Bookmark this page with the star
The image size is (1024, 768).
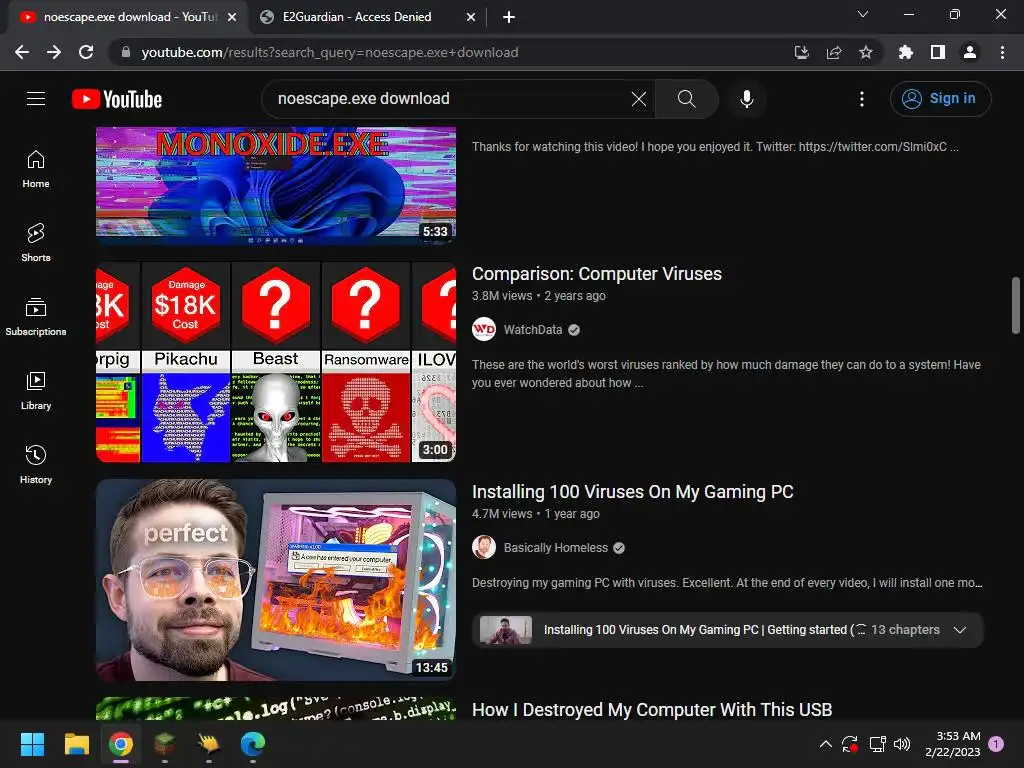coord(866,52)
